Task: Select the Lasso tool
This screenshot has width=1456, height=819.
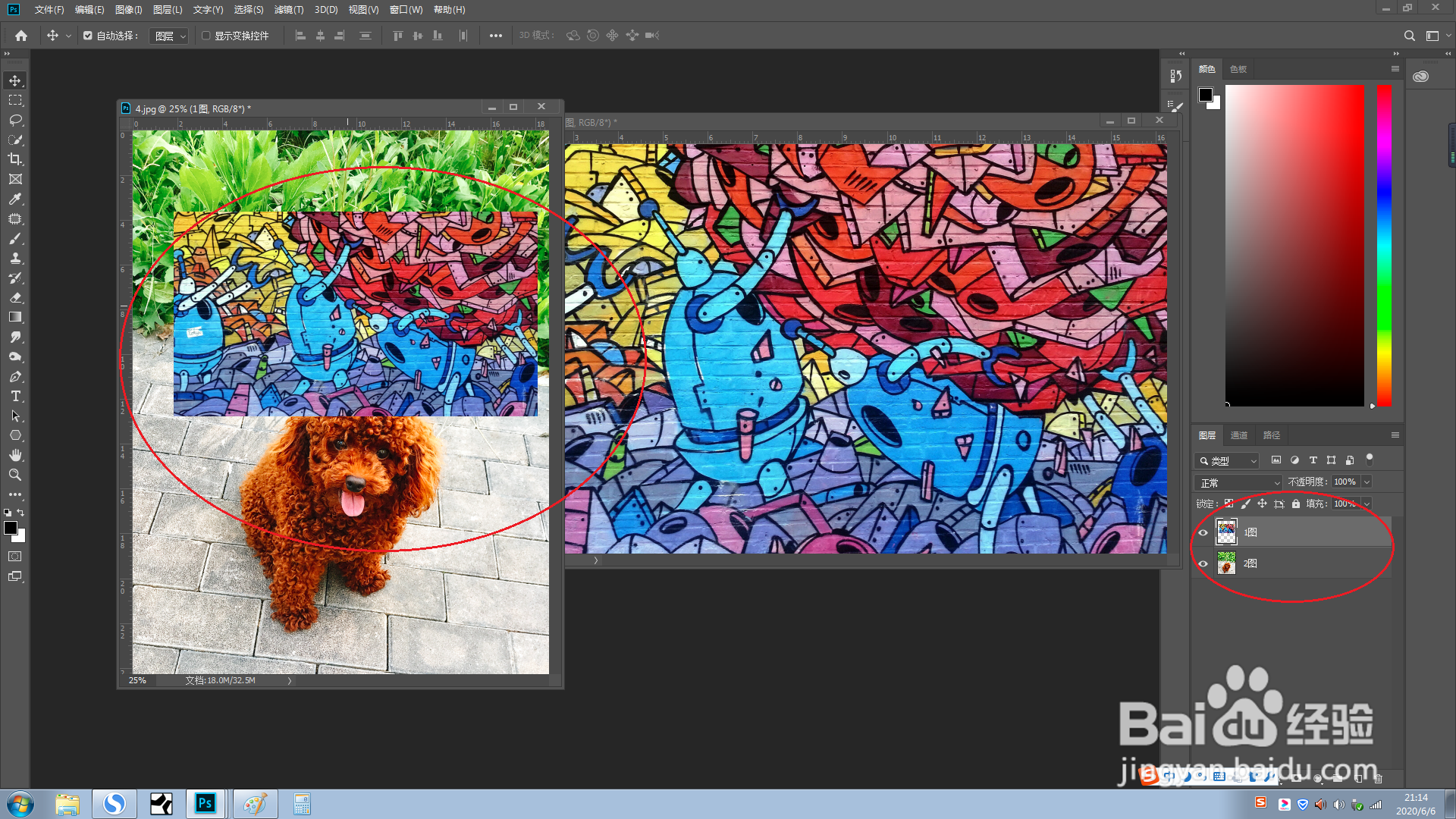Action: click(15, 120)
